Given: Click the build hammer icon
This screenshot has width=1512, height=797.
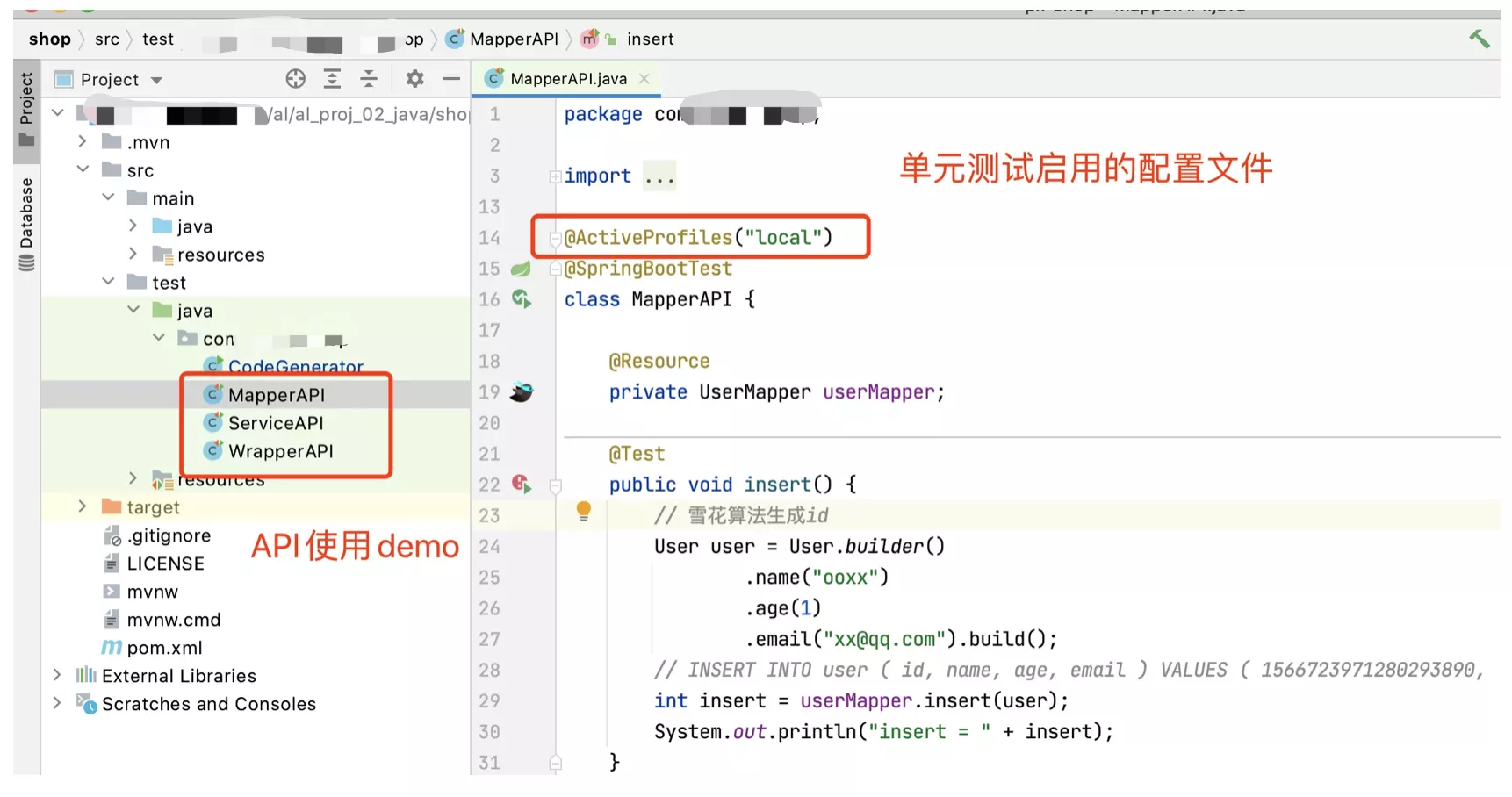Looking at the screenshot, I should [x=1480, y=39].
